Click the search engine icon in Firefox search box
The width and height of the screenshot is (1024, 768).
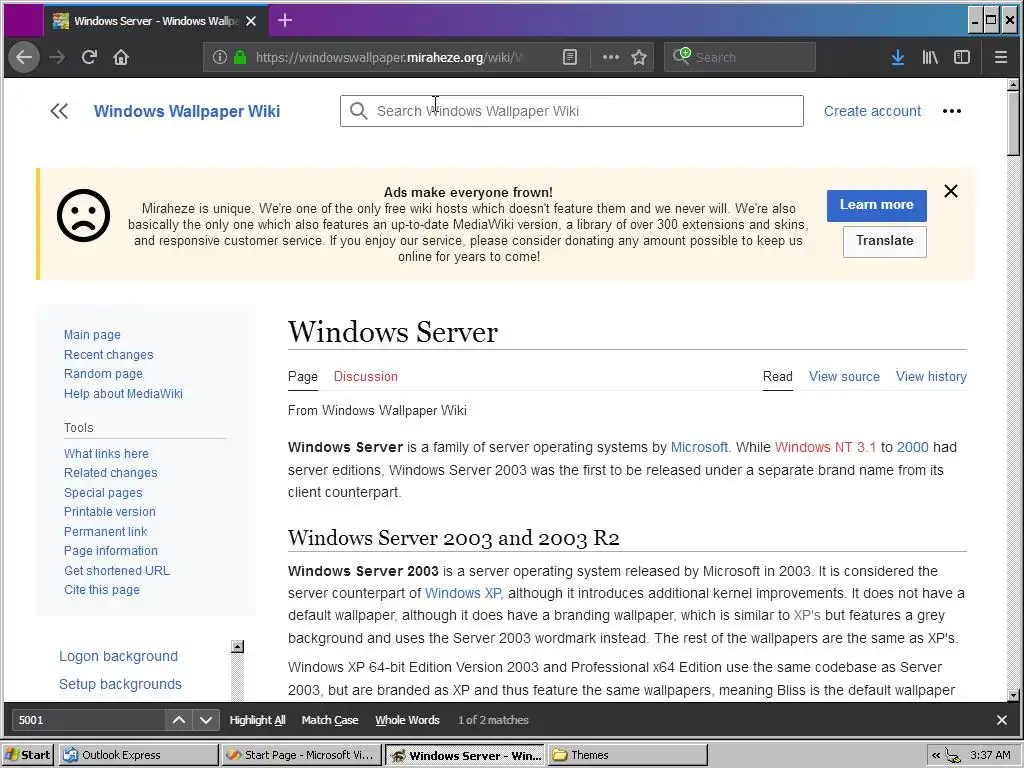click(x=682, y=56)
